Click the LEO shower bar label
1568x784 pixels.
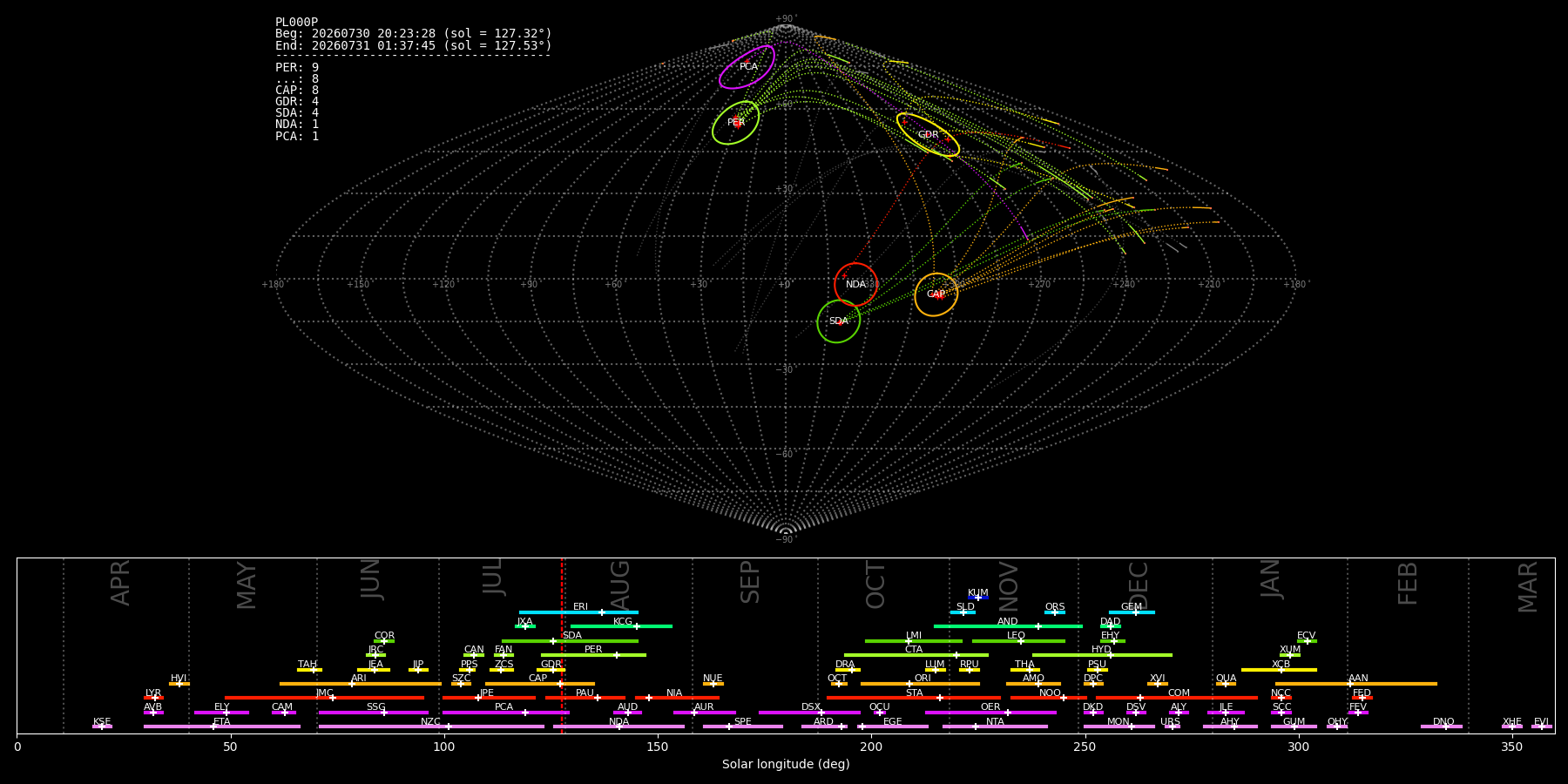click(x=1017, y=636)
